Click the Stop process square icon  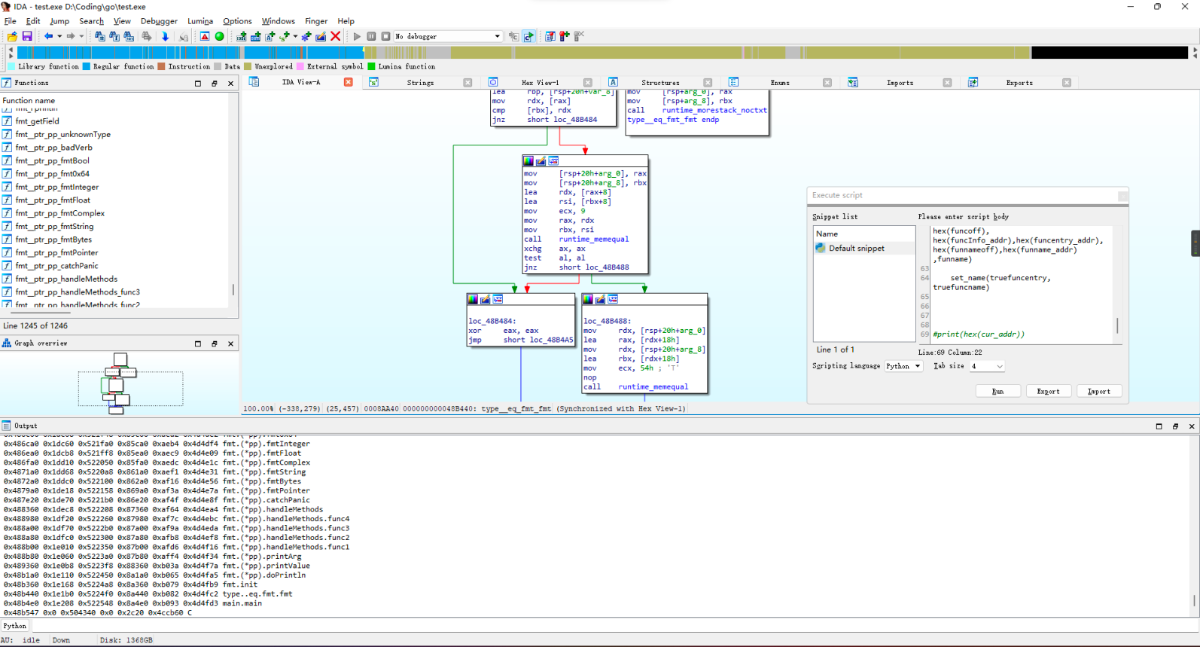[x=384, y=36]
